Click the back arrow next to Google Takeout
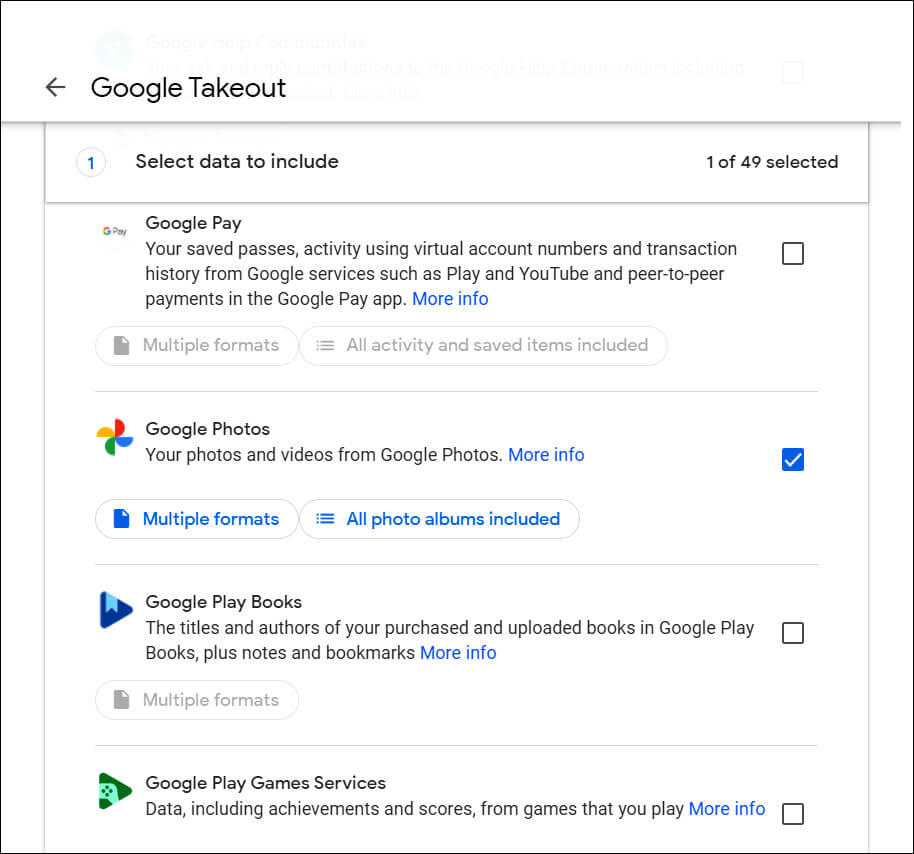This screenshot has width=914, height=854. (x=55, y=87)
